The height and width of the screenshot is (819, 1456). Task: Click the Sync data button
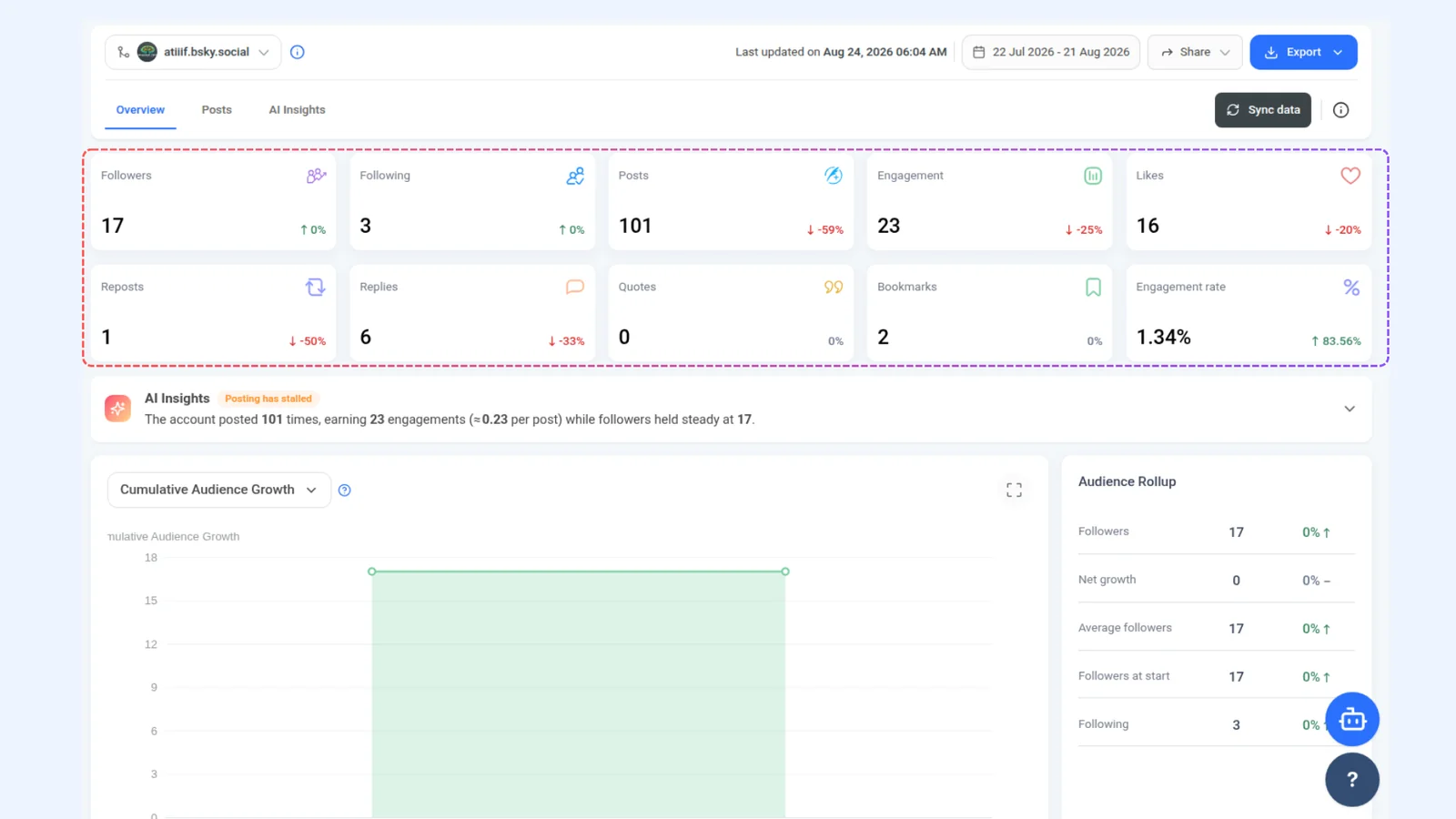tap(1263, 110)
